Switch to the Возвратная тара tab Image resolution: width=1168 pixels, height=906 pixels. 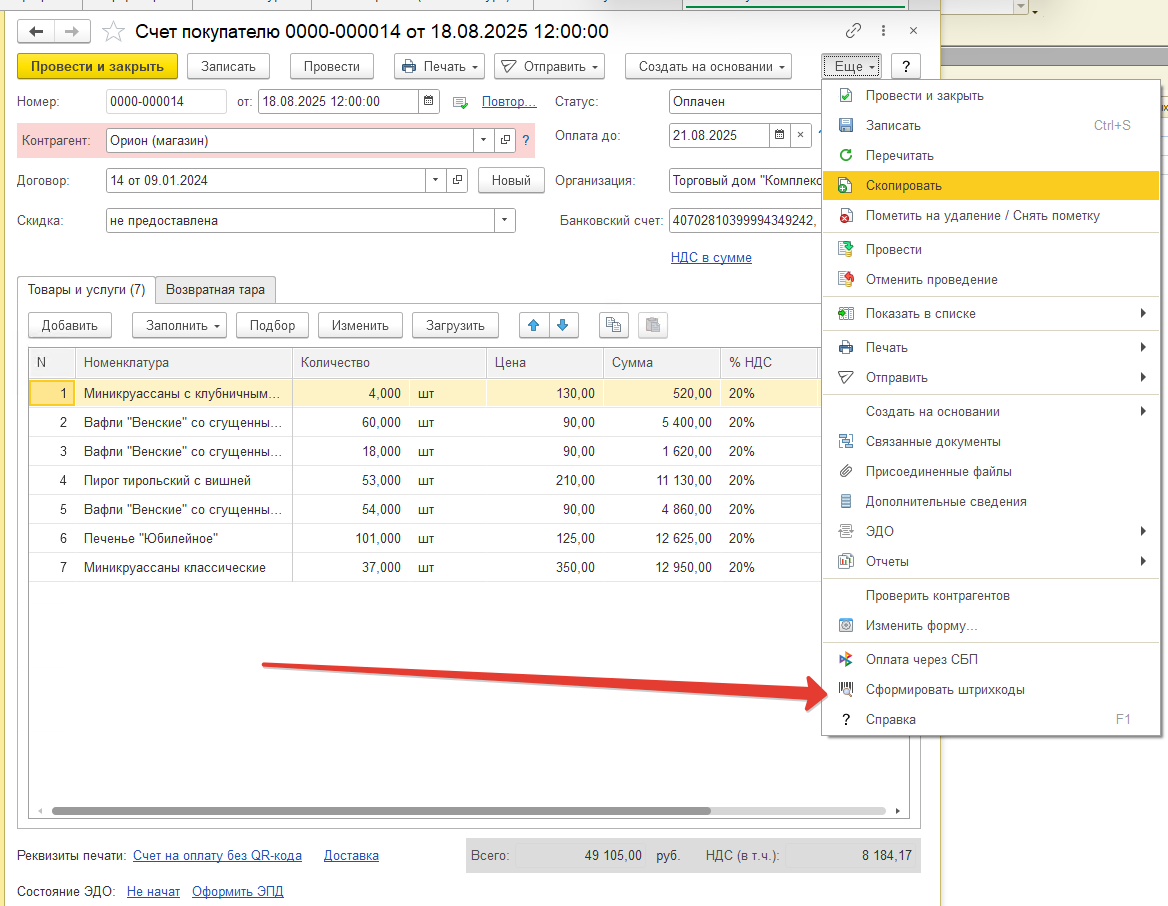pos(215,290)
